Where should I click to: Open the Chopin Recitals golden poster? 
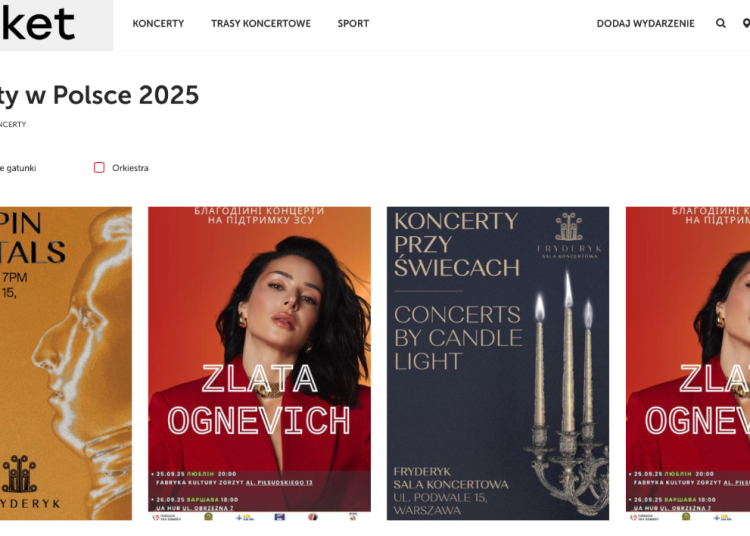pos(66,363)
